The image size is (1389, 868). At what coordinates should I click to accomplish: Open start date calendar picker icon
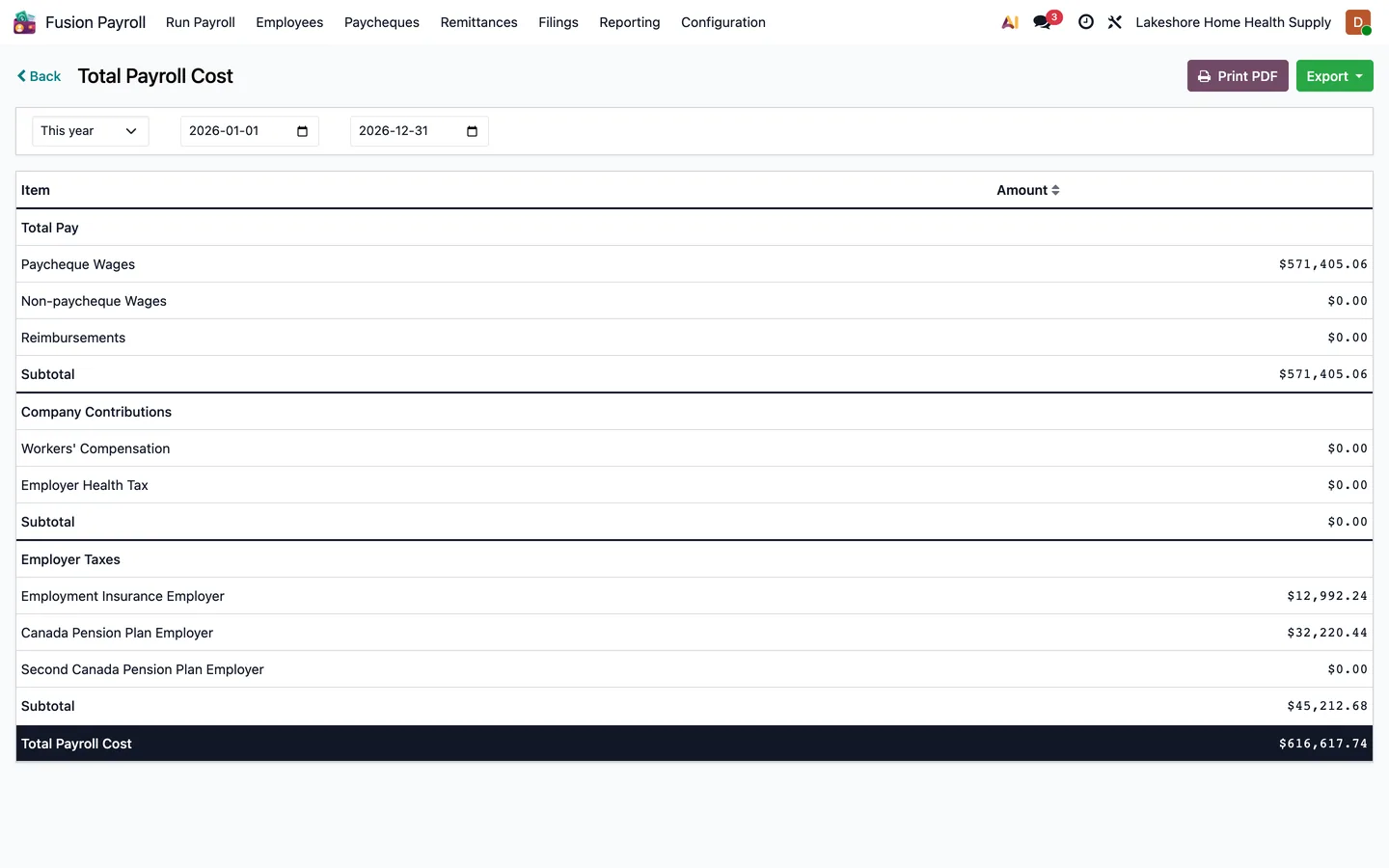click(x=302, y=131)
